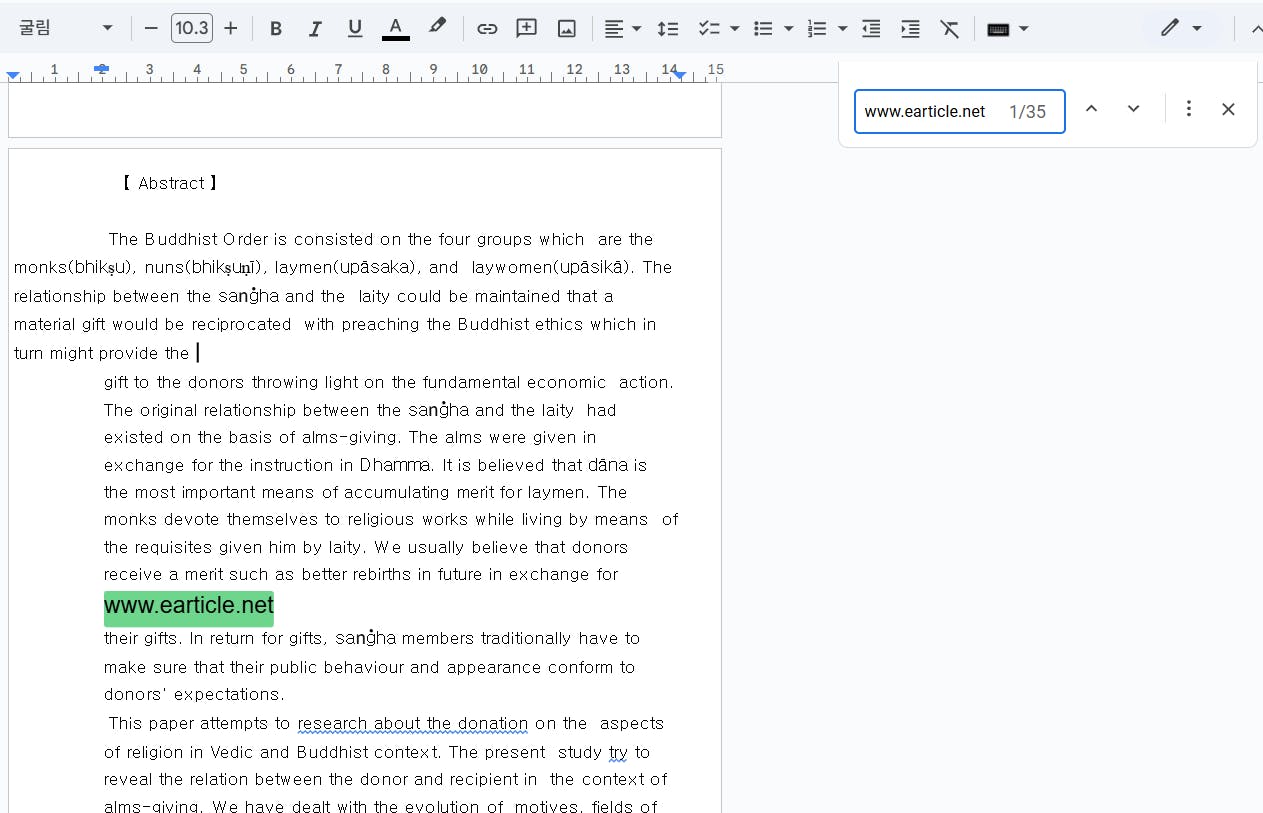1263x813 pixels.
Task: Toggle italic formatting
Action: (315, 29)
